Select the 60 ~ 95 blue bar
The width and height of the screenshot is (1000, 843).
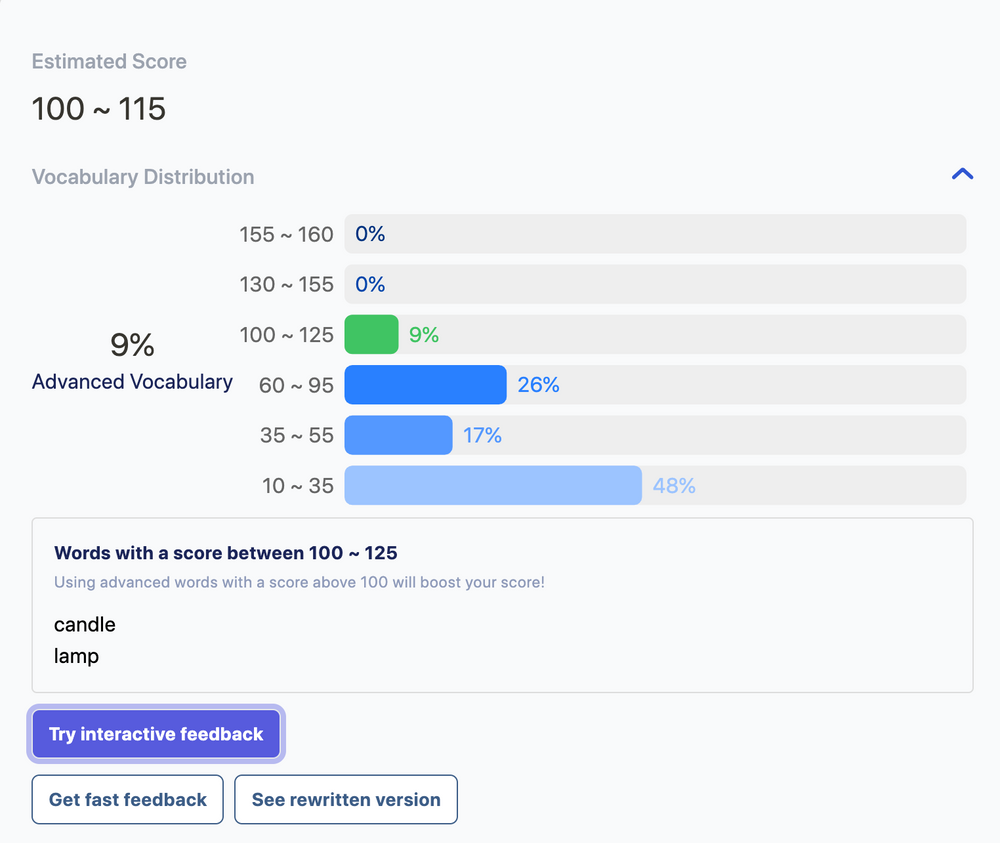425,385
